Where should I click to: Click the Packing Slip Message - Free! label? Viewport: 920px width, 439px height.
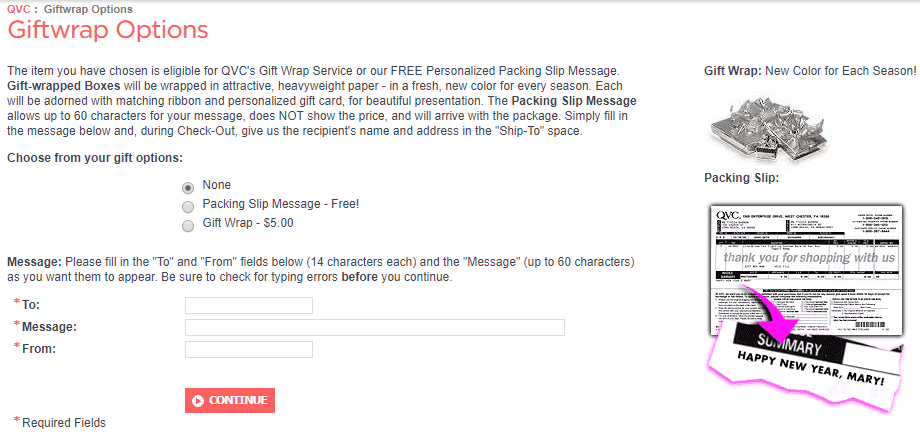280,204
